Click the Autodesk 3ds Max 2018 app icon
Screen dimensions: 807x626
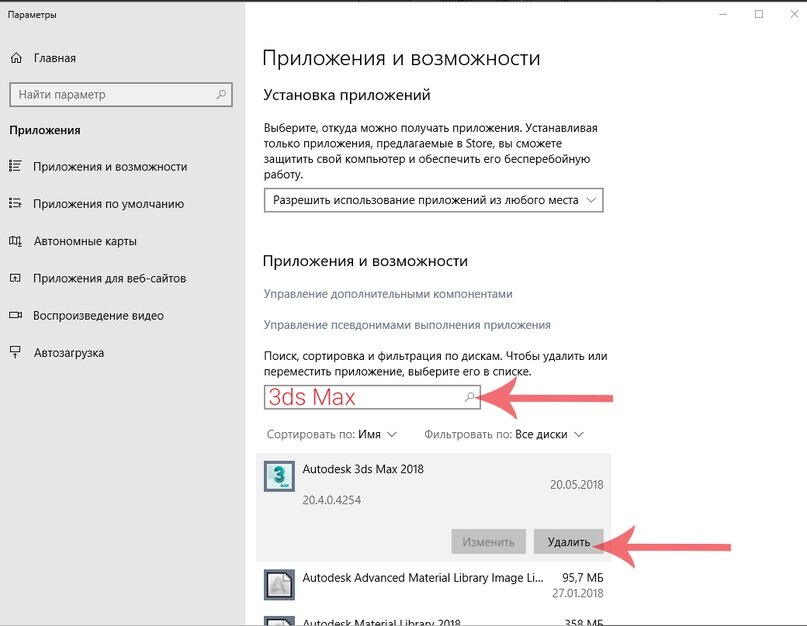[x=279, y=476]
